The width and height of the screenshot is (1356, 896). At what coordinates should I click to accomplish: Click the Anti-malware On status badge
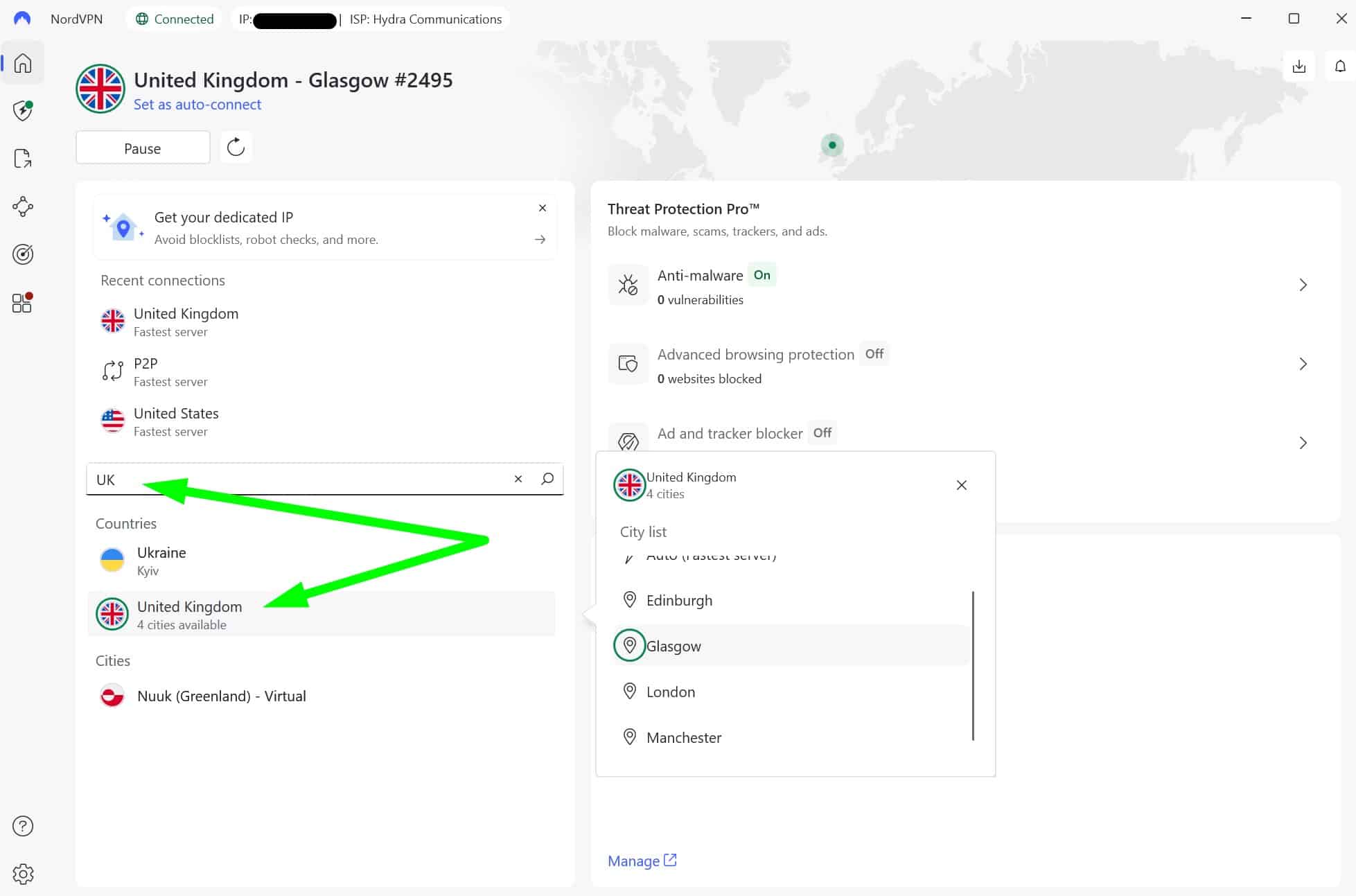762,275
